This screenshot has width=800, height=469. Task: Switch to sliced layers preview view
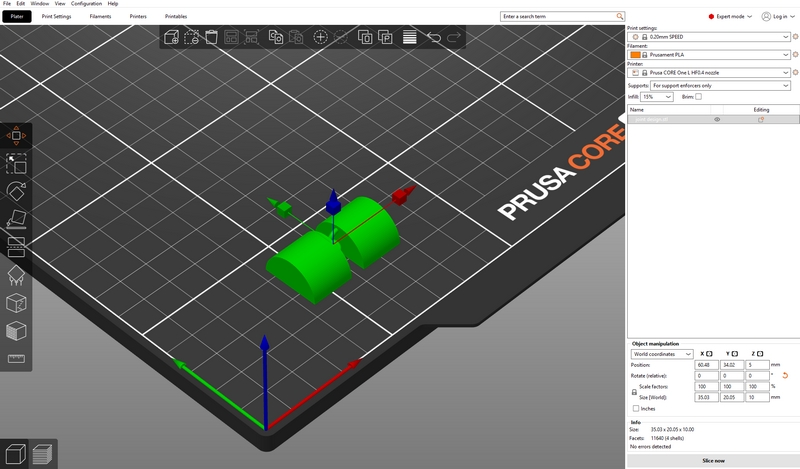[42, 454]
